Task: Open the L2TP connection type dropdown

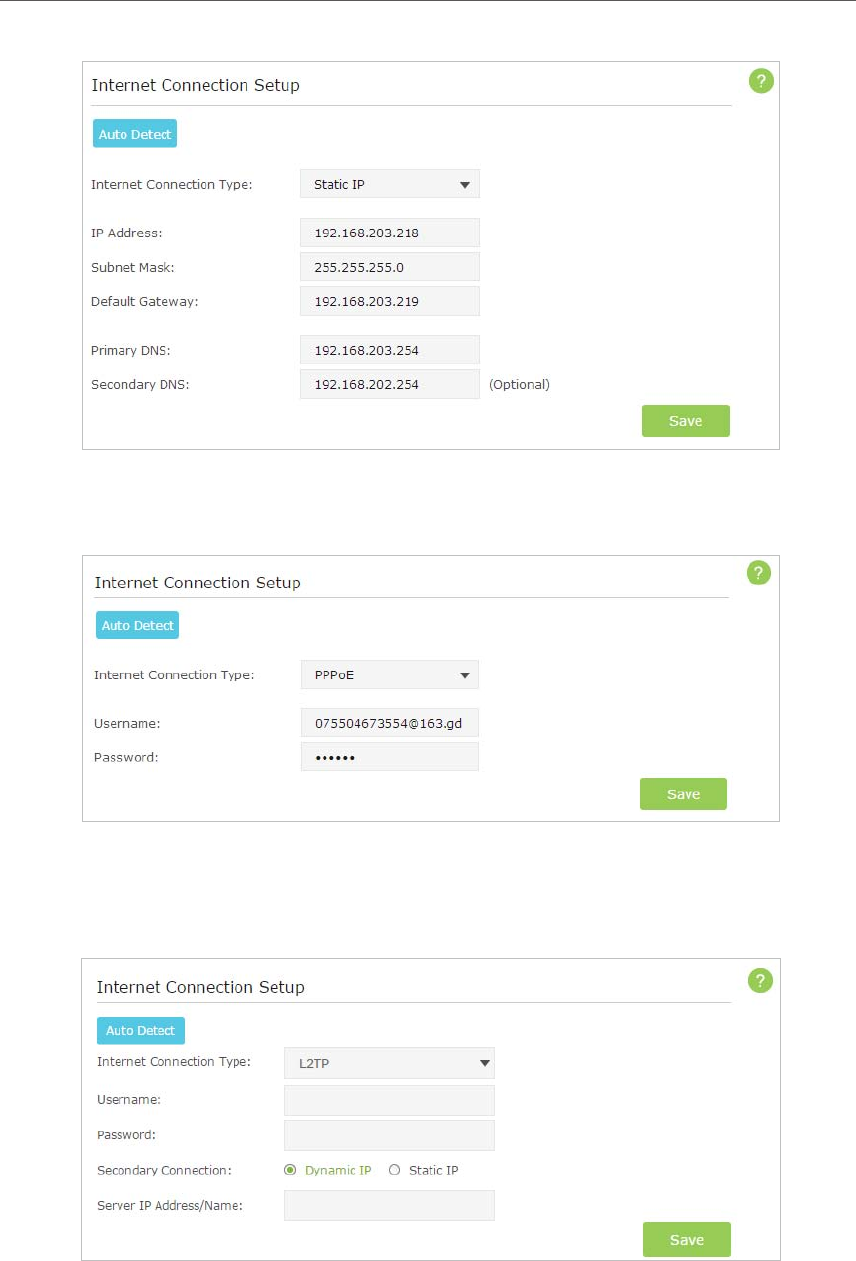Action: coord(389,1063)
